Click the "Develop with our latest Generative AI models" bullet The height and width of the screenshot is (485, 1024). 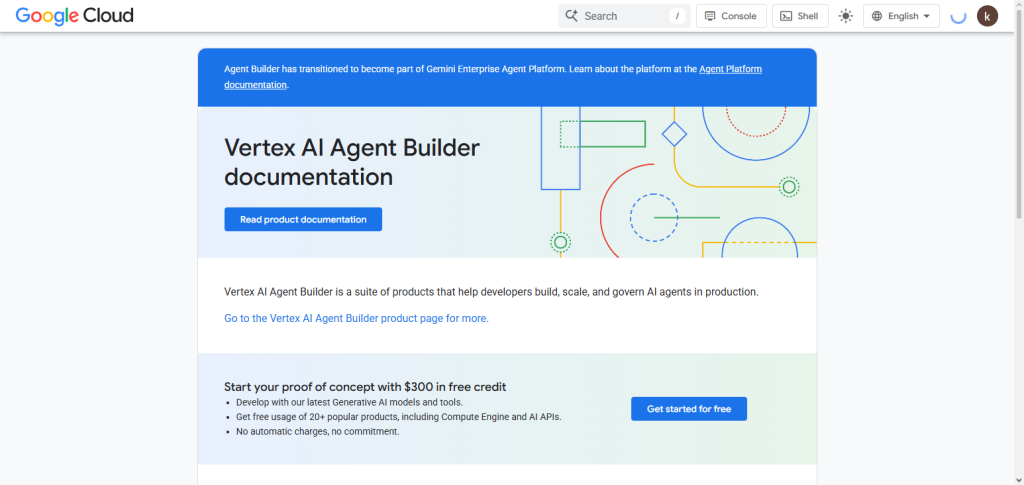pos(349,402)
